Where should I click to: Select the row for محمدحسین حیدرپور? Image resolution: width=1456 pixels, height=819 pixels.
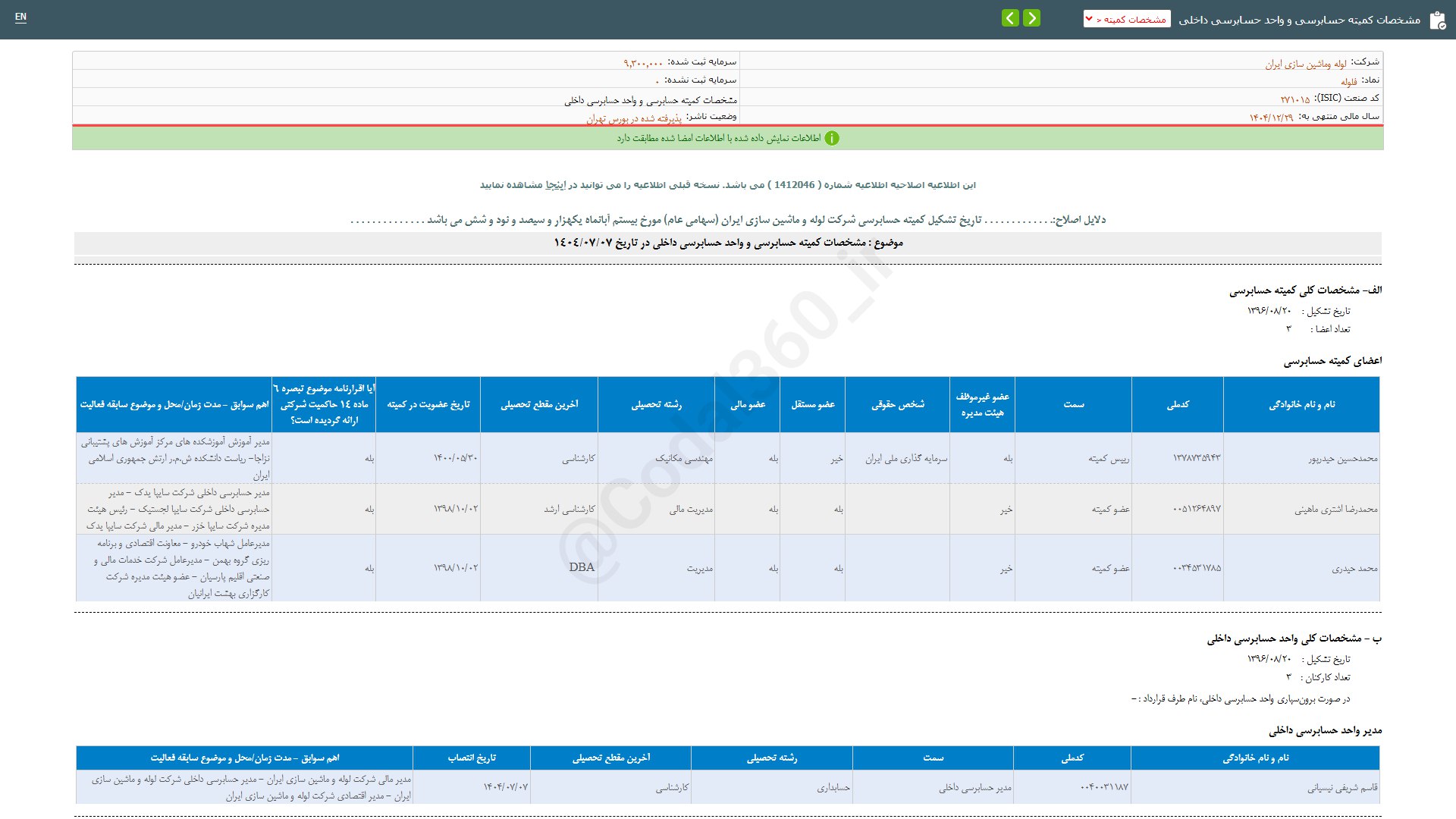coord(1342,459)
